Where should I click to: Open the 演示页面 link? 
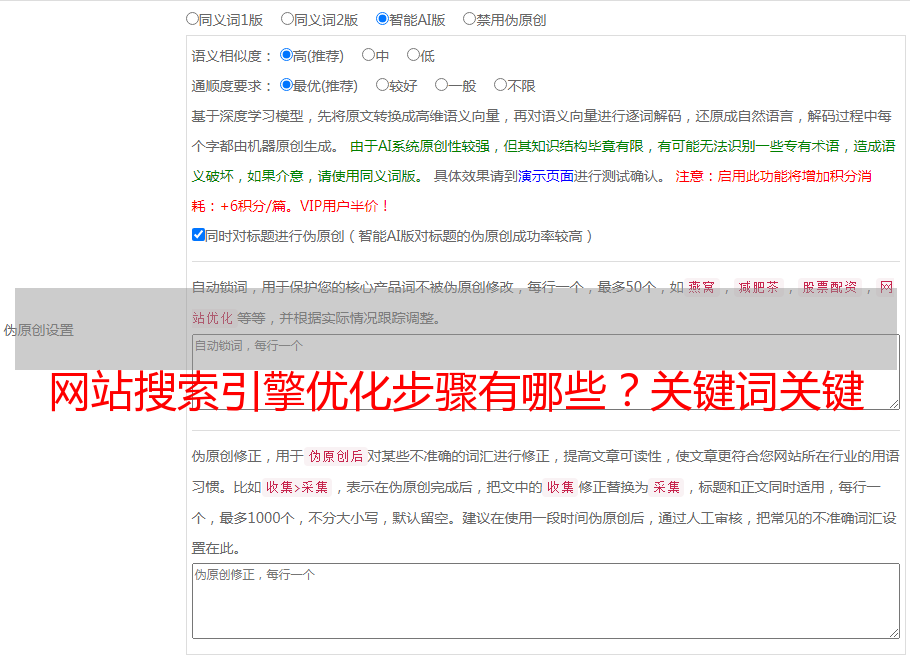(546, 176)
